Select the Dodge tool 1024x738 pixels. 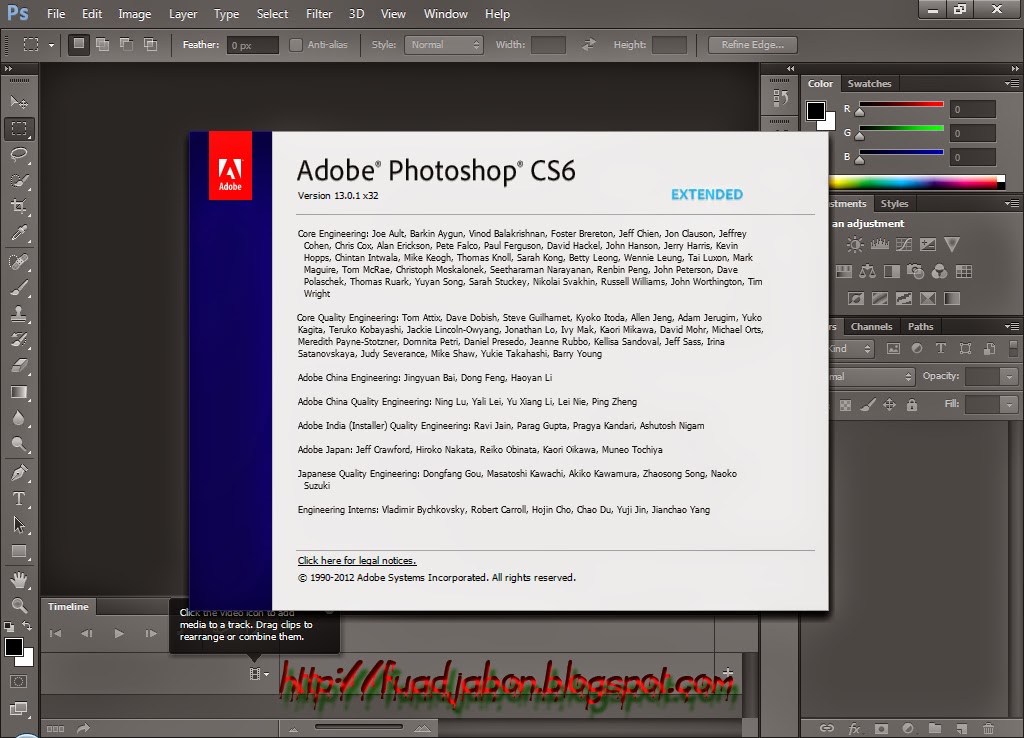point(19,445)
